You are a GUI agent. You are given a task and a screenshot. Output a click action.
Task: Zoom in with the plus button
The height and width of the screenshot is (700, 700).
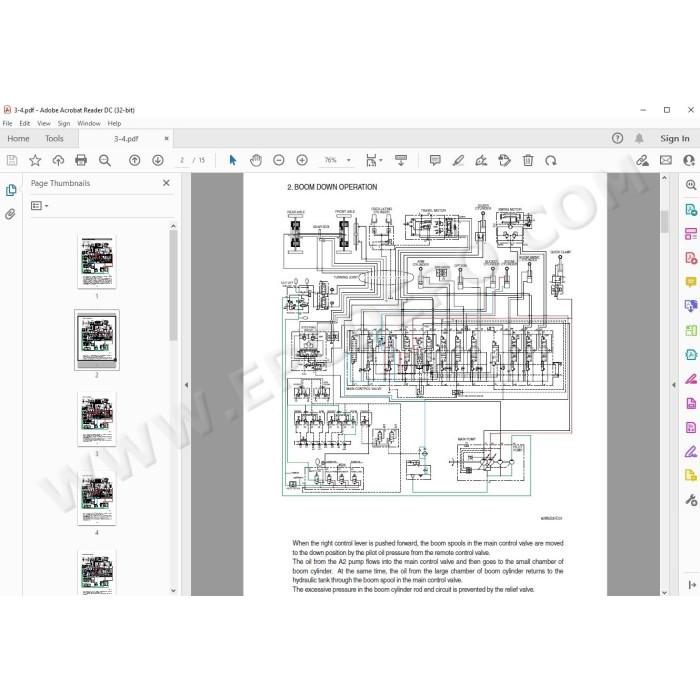pyautogui.click(x=302, y=160)
